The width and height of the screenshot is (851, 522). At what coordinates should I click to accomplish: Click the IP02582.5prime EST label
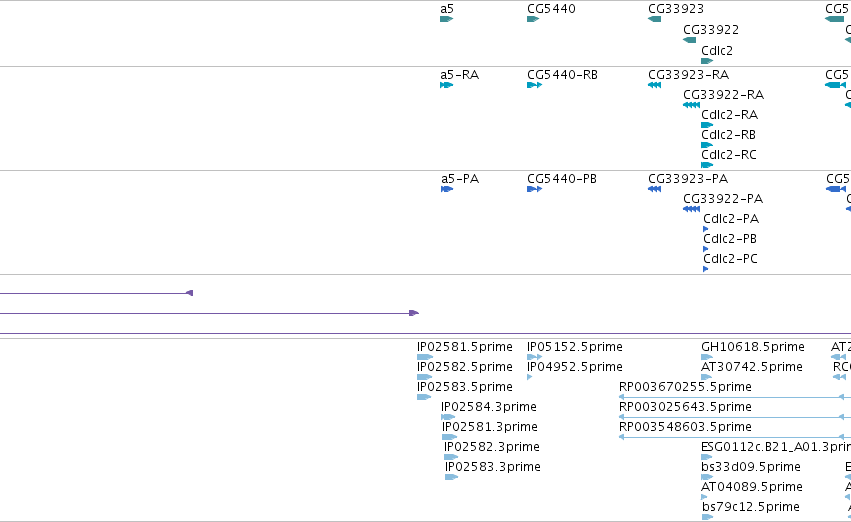[x=465, y=367]
